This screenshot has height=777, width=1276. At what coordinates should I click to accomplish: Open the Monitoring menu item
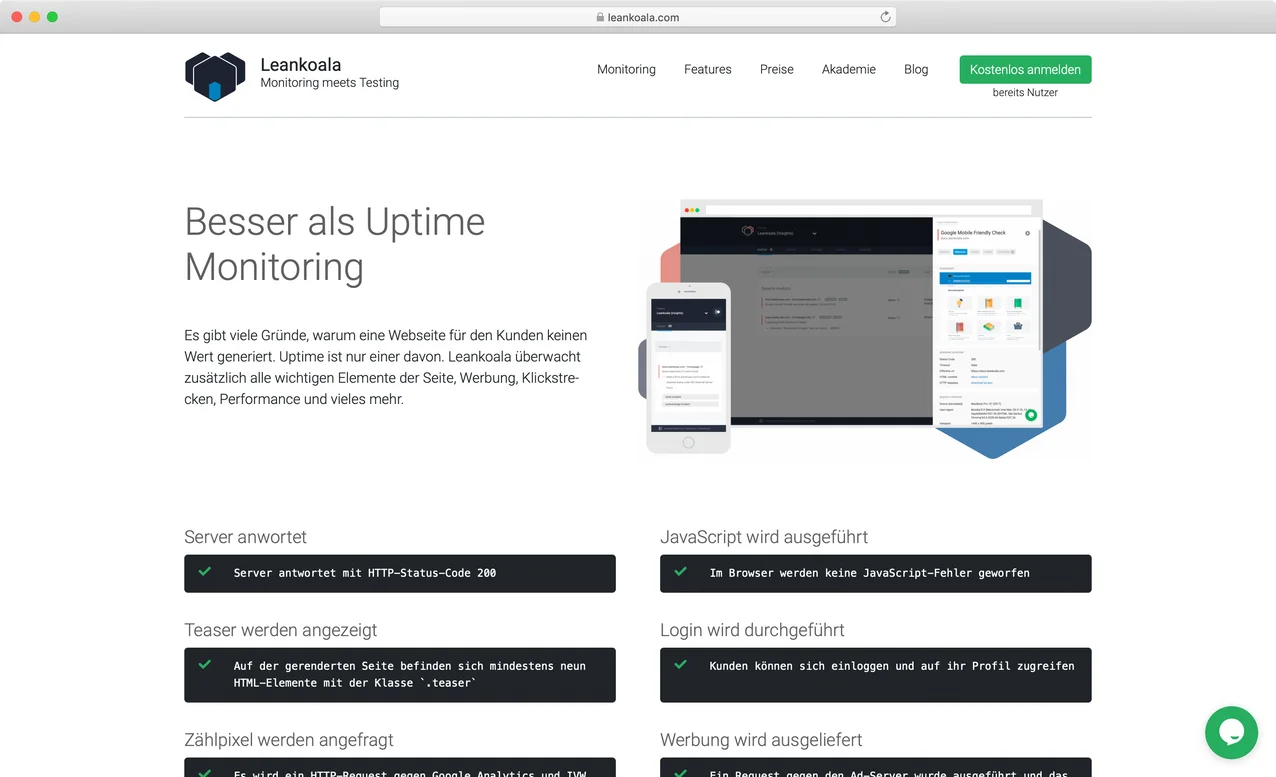click(x=626, y=69)
